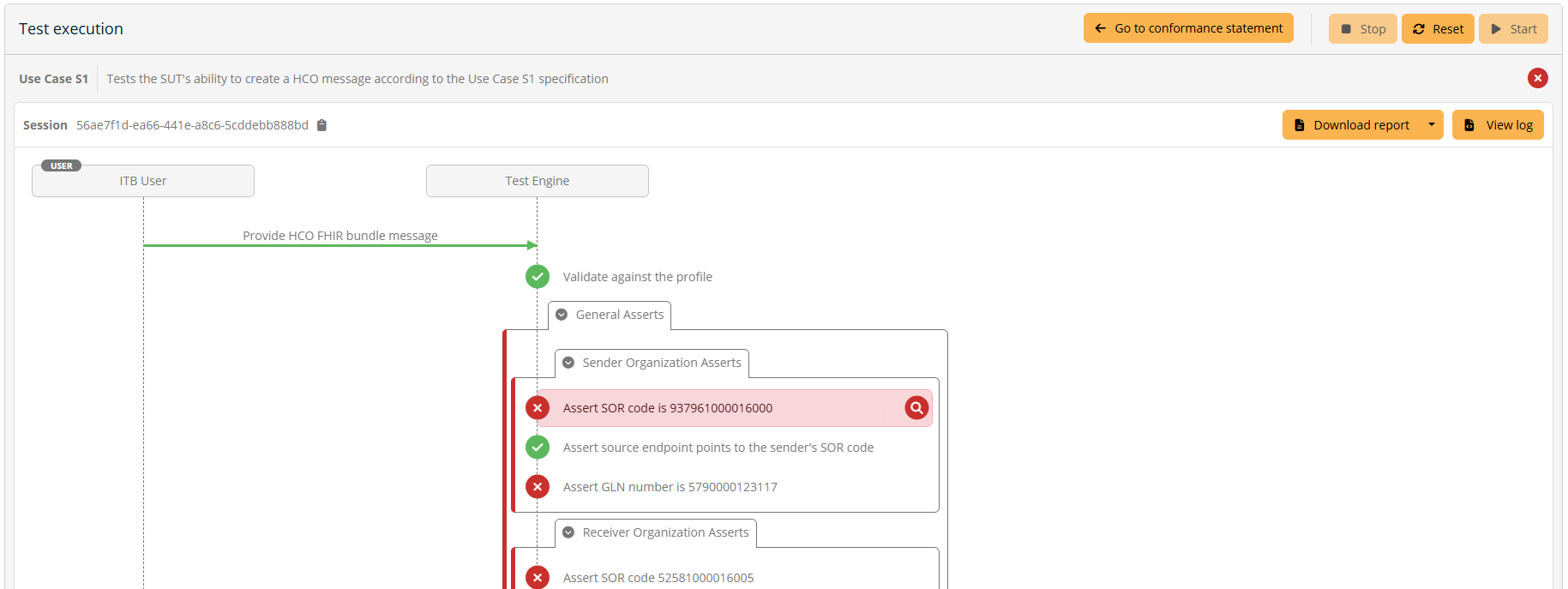Click the red close icon for Use Case S1
The width and height of the screenshot is (1568, 589).
[1537, 78]
